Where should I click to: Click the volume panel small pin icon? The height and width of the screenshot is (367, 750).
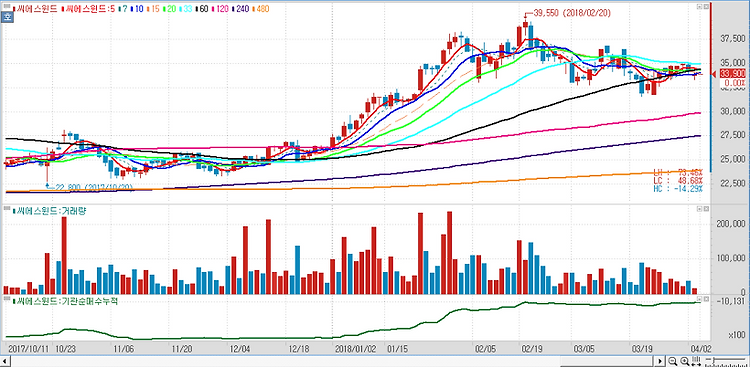click(699, 210)
